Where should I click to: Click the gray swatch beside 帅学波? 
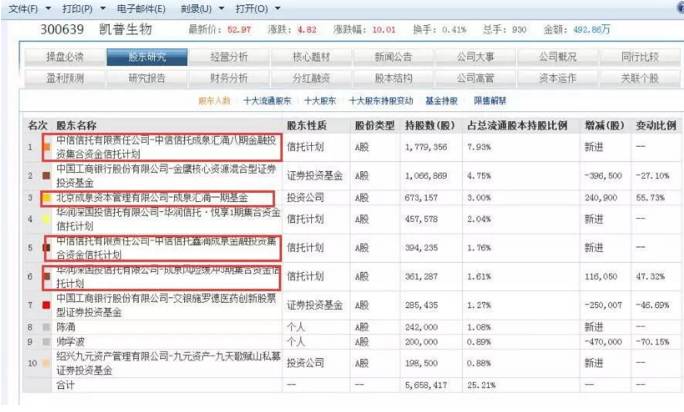tap(46, 342)
